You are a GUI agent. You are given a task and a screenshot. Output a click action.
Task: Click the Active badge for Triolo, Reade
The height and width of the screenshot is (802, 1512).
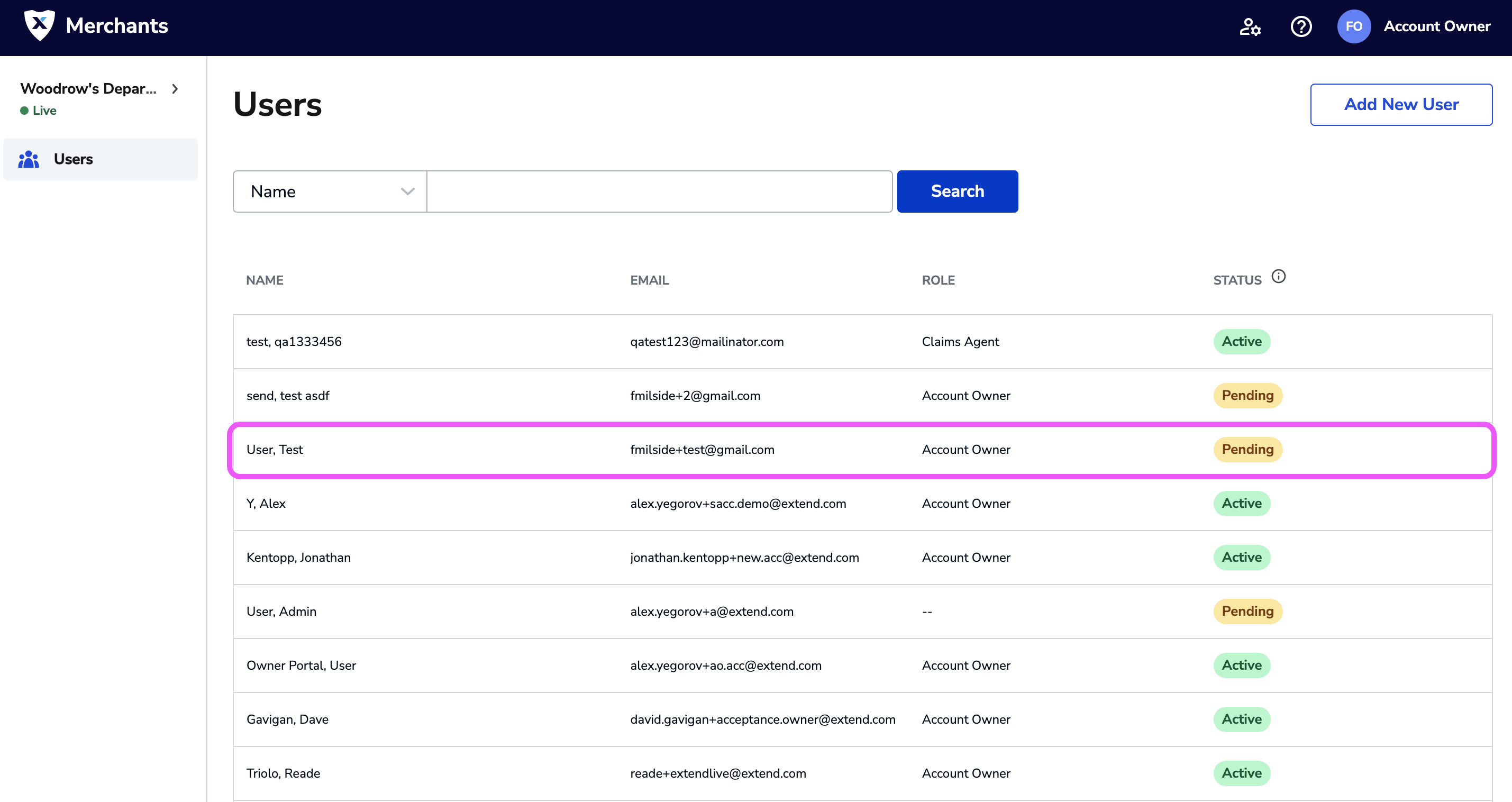click(1242, 773)
